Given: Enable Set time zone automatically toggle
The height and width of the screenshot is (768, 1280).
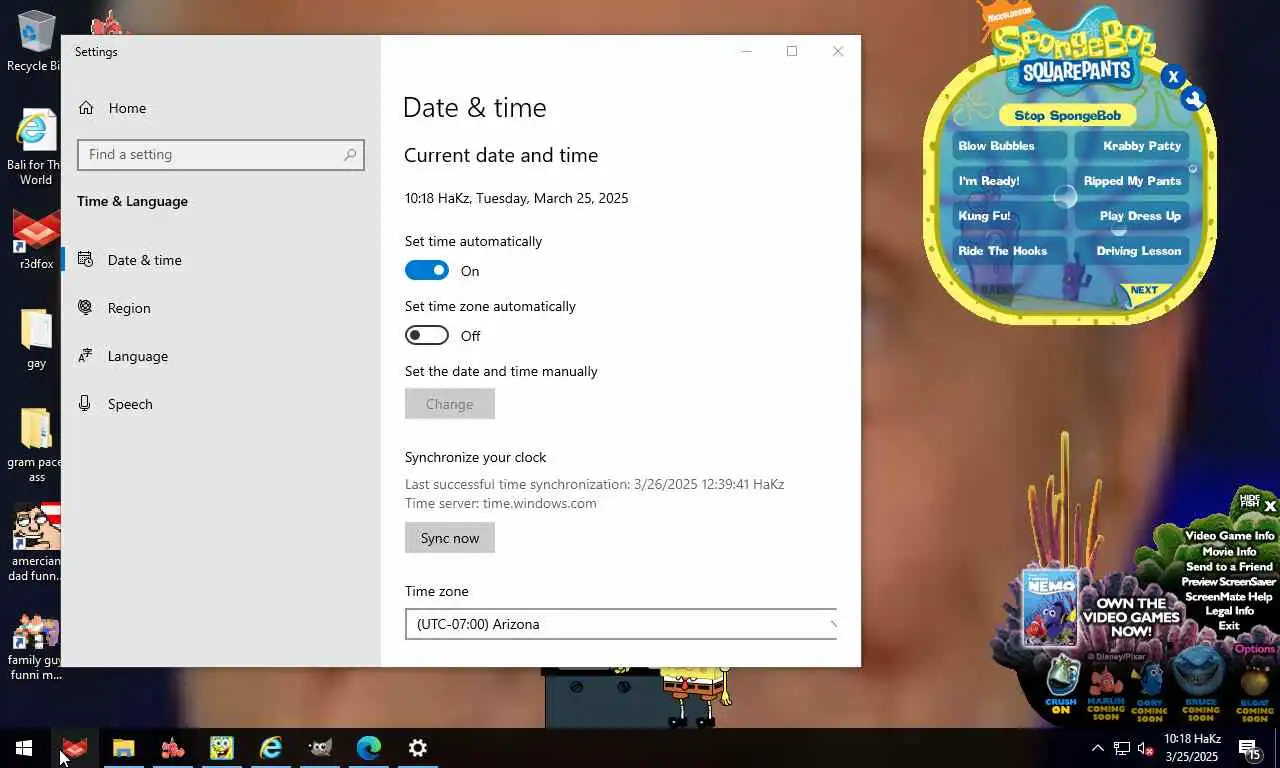Looking at the screenshot, I should 427,336.
